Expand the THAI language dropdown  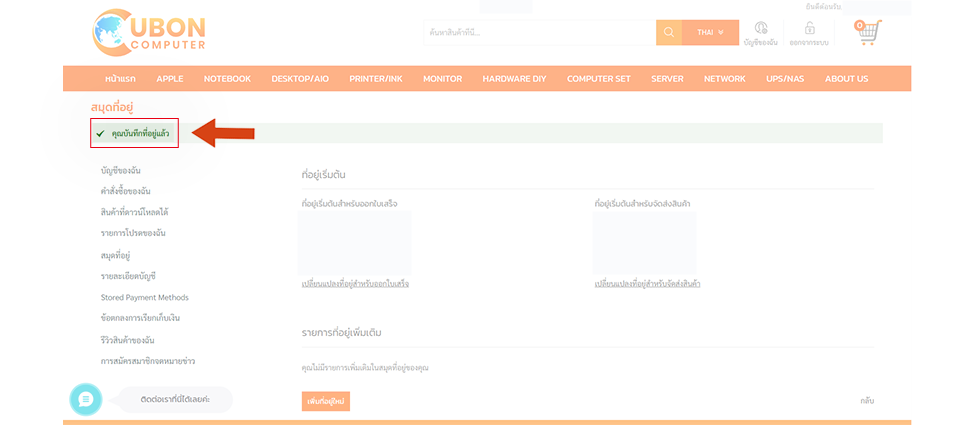[710, 32]
